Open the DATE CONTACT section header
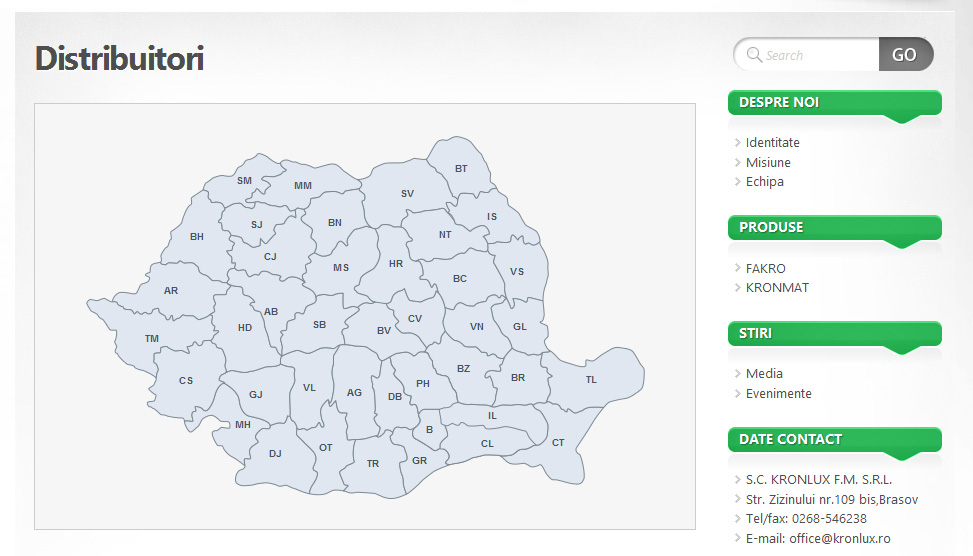The width and height of the screenshot is (973, 556). 835,439
